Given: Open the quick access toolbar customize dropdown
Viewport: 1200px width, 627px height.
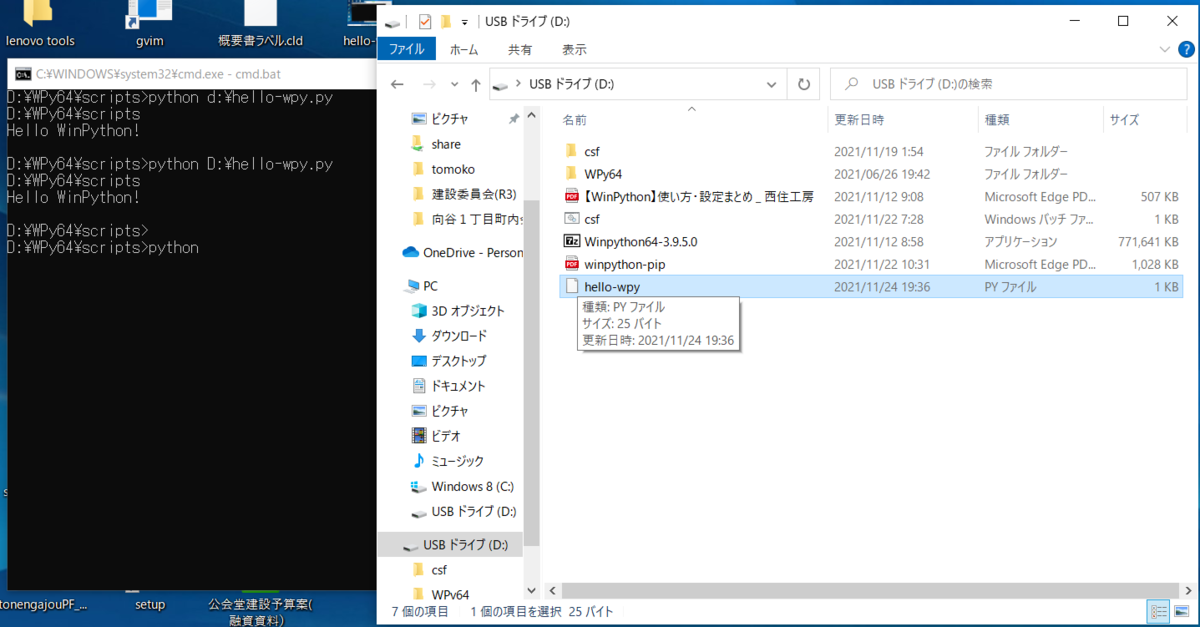Looking at the screenshot, I should [465, 21].
